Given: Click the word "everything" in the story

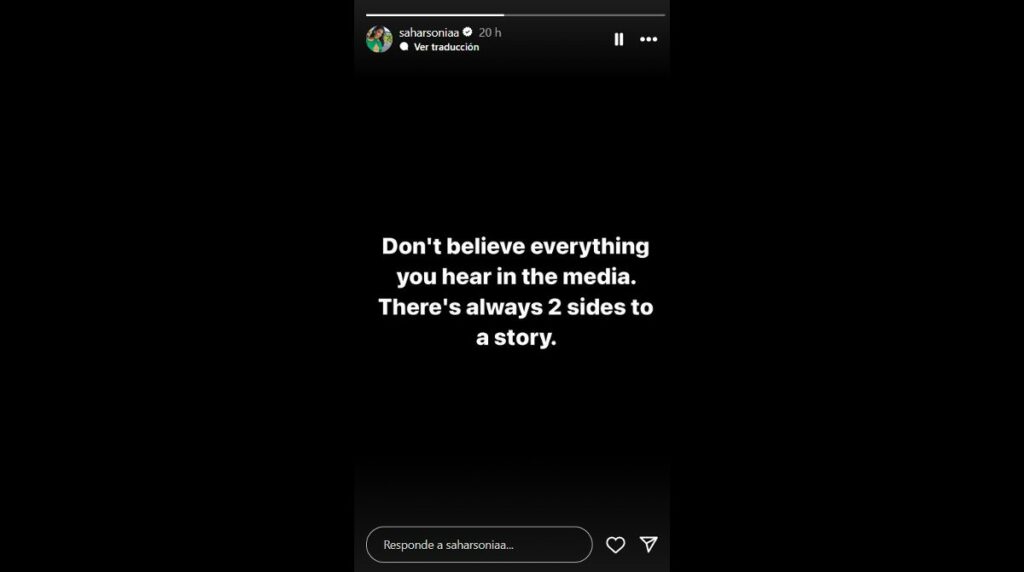Looking at the screenshot, I should tap(590, 247).
